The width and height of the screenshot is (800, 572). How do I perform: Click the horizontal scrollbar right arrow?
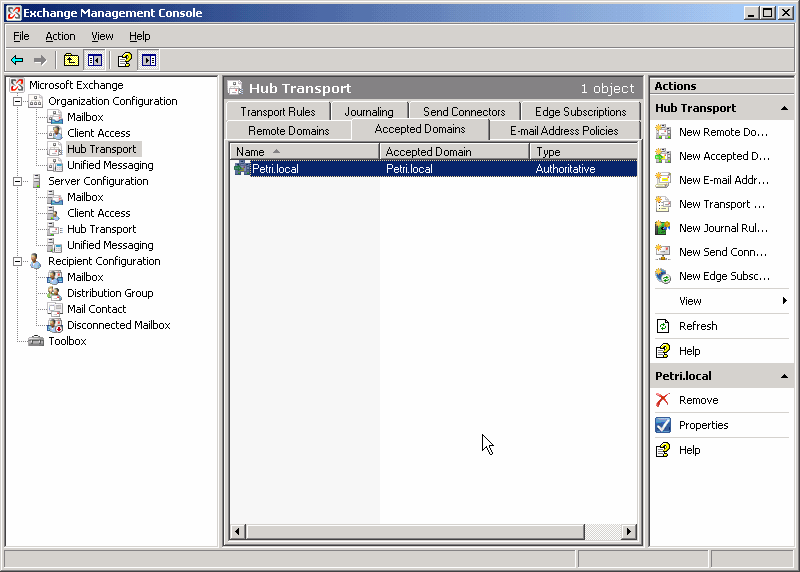point(629,532)
